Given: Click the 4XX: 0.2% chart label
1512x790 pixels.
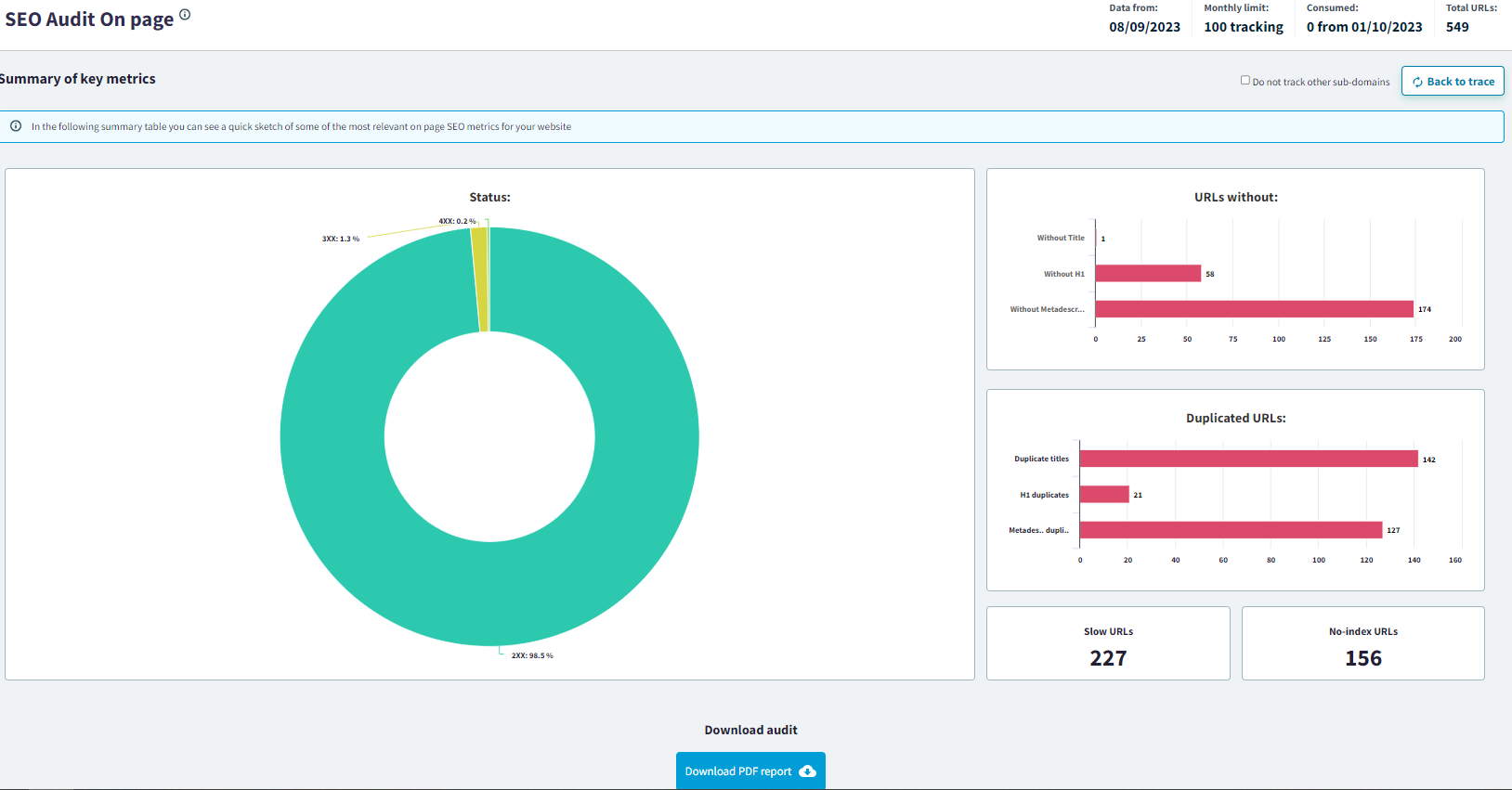Looking at the screenshot, I should 457,221.
